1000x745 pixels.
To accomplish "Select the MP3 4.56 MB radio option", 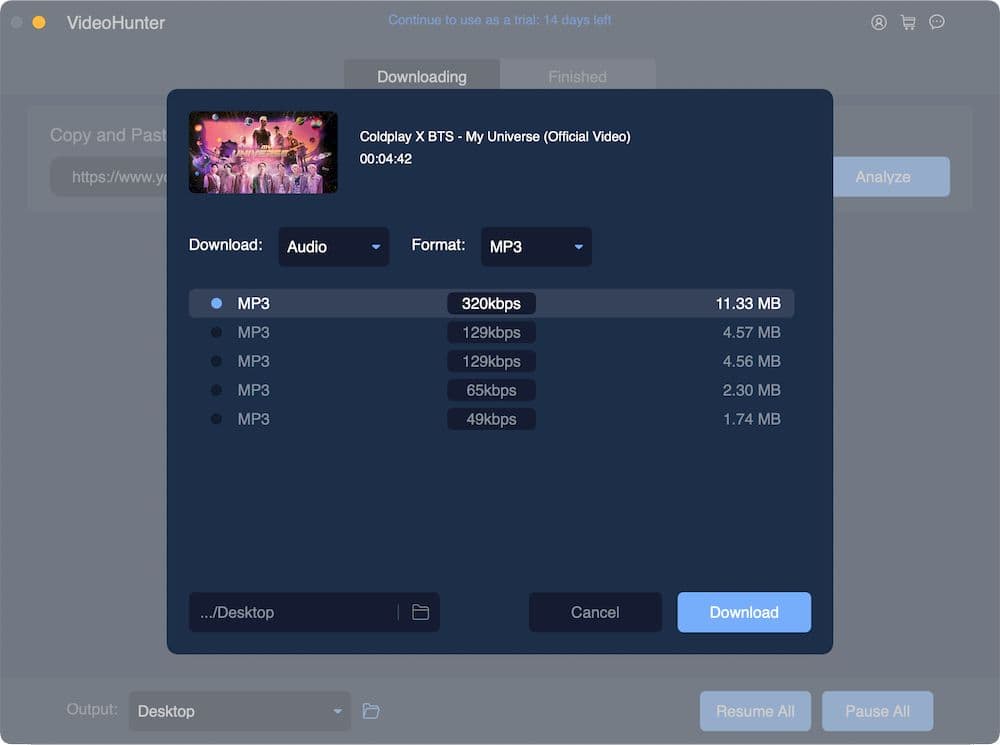I will coord(216,361).
